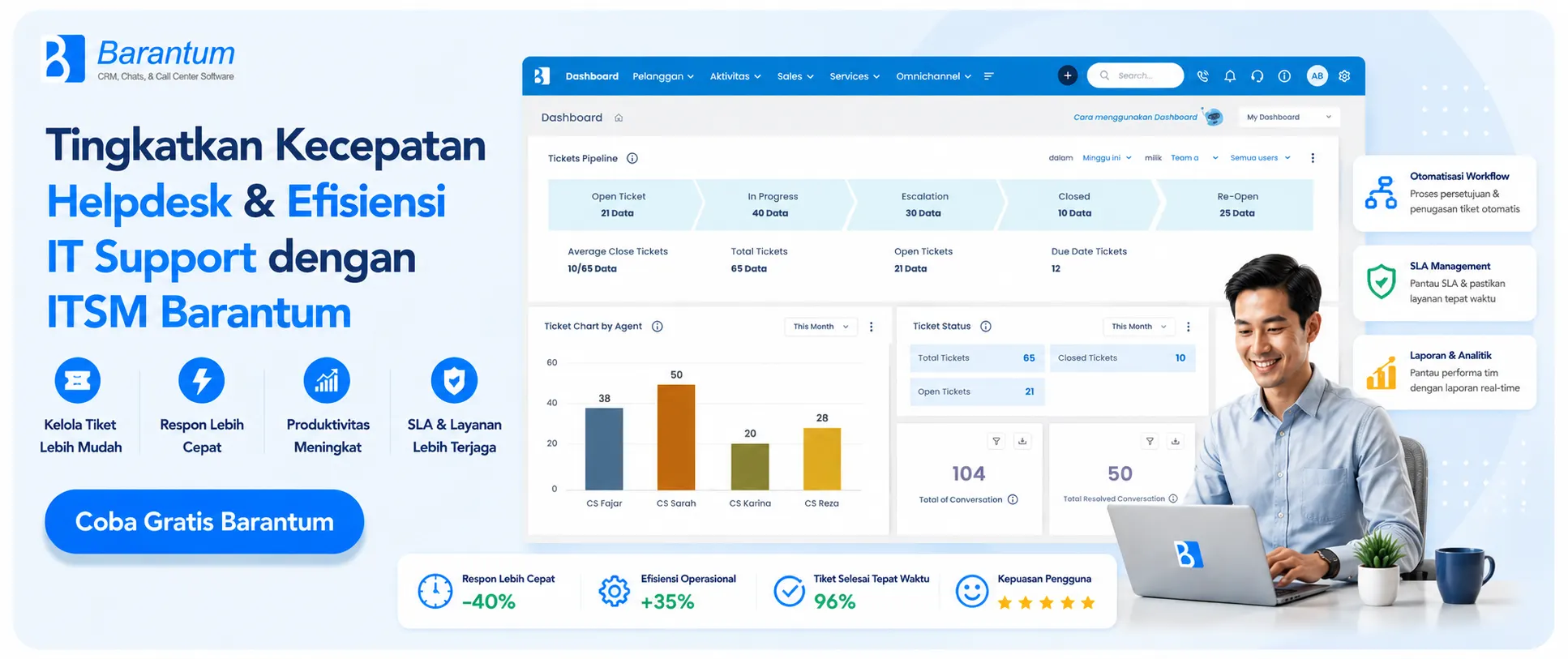The height and width of the screenshot is (659, 1568).
Task: Click the Barantum logo in the dashboard navbar
Action: click(542, 76)
